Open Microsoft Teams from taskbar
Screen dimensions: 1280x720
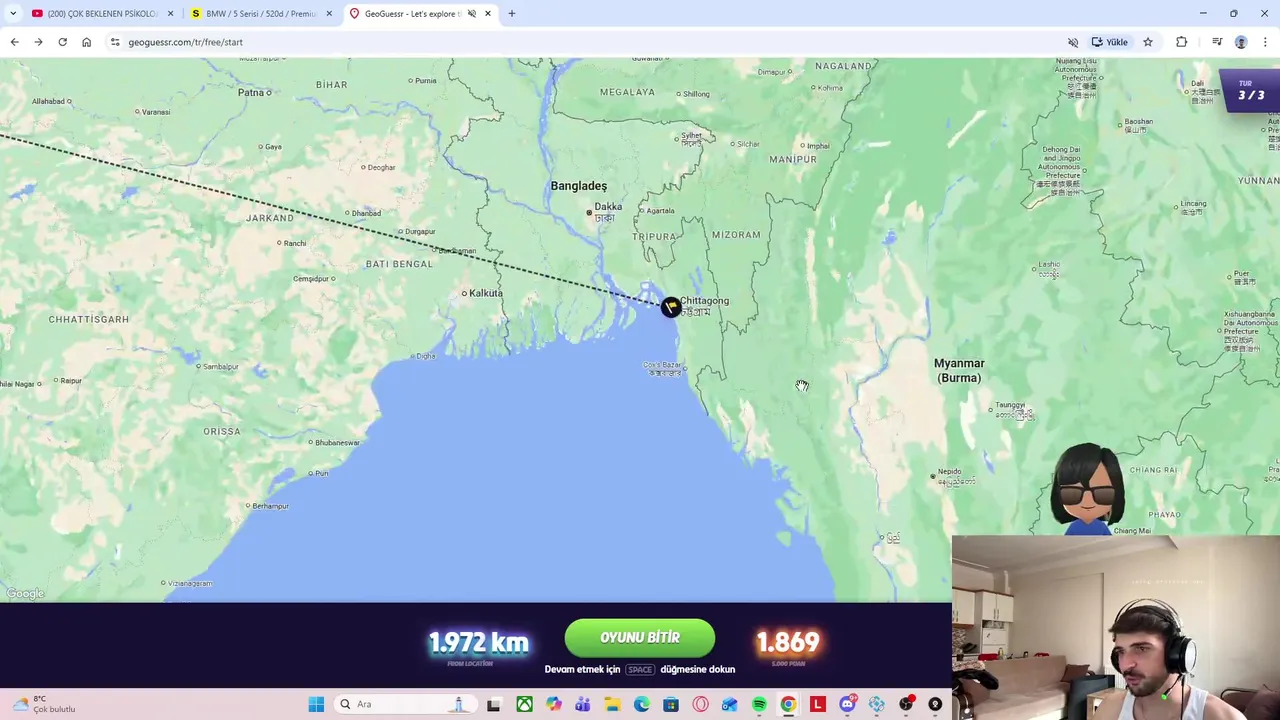tap(583, 704)
